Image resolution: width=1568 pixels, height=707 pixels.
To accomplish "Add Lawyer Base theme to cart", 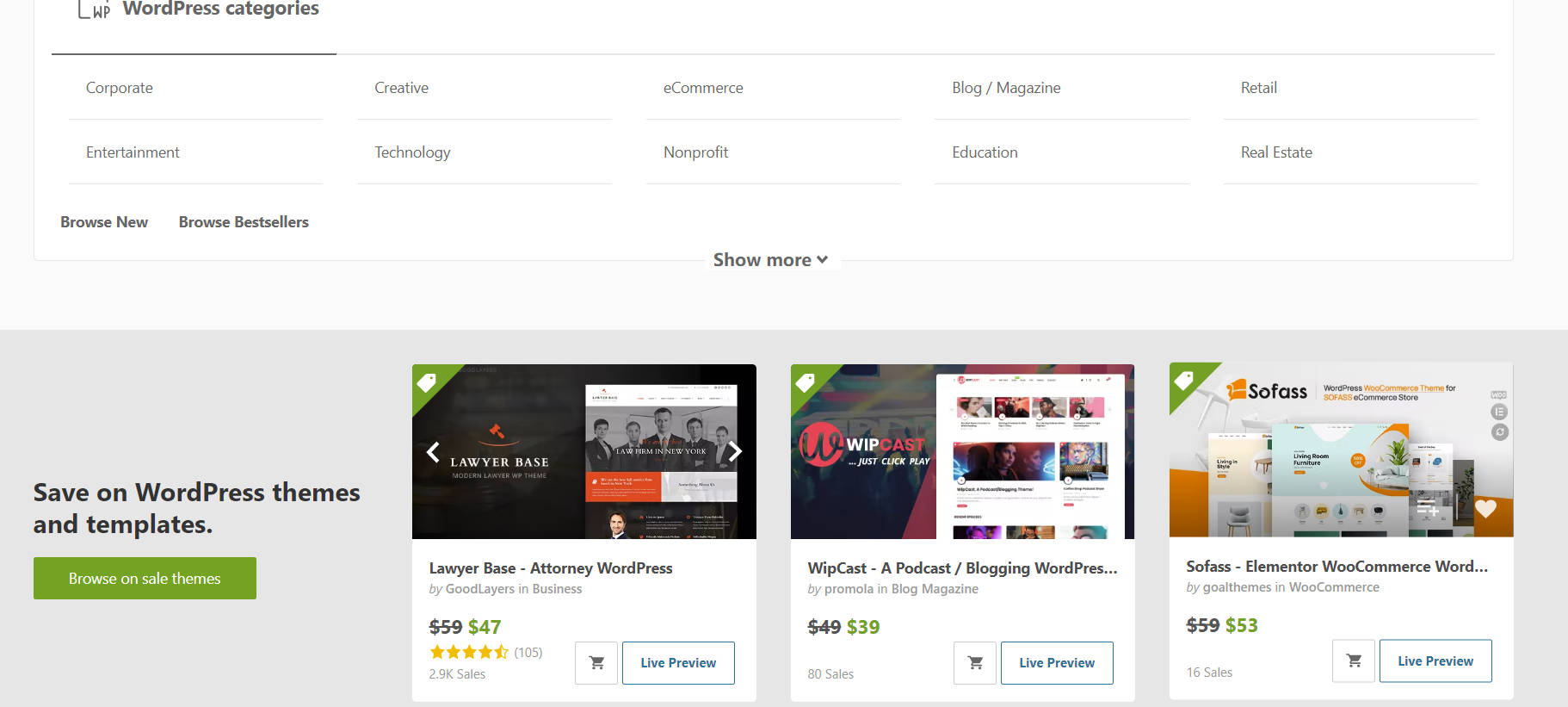I will tap(596, 663).
